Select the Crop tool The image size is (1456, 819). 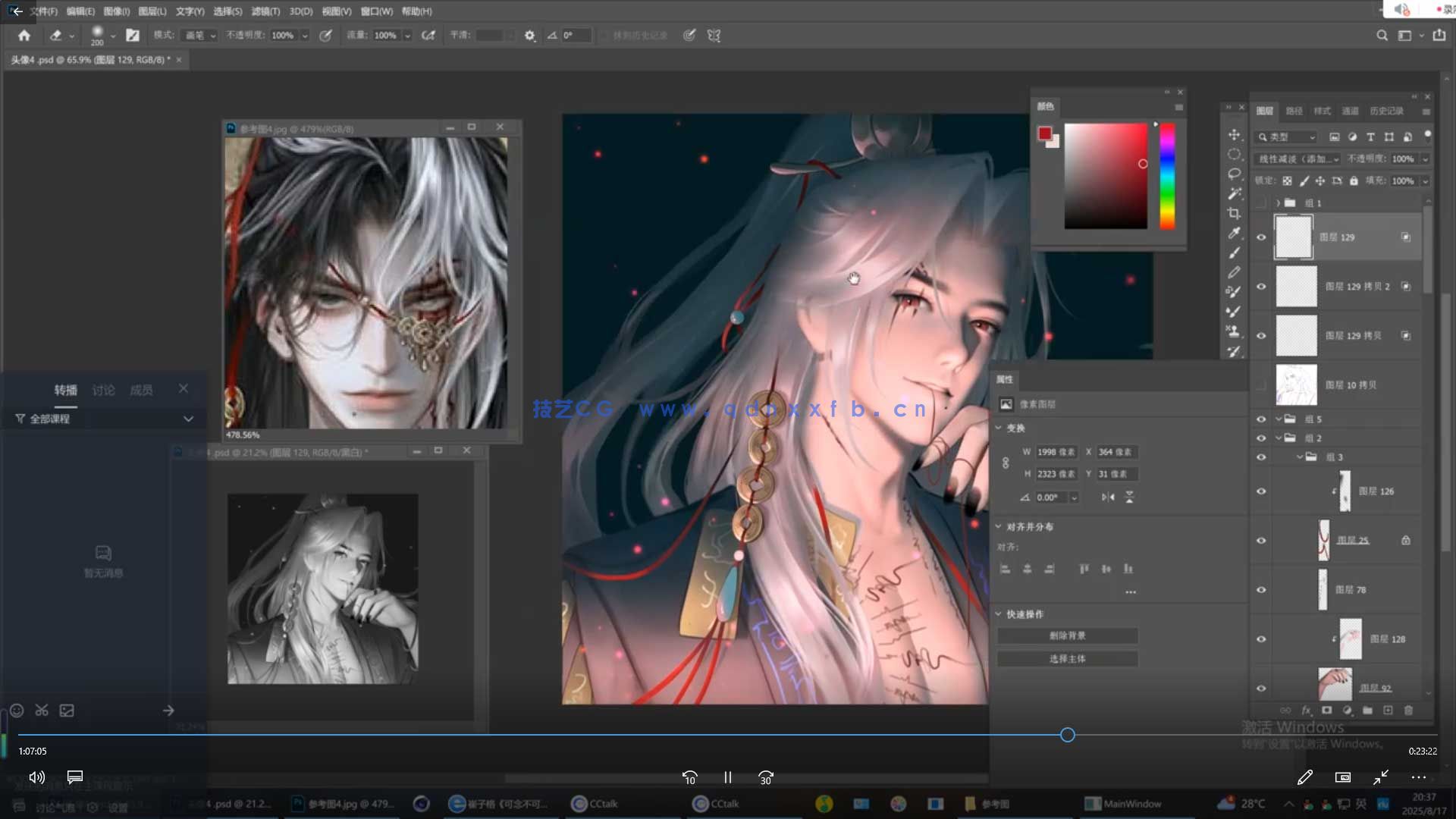pyautogui.click(x=1235, y=213)
